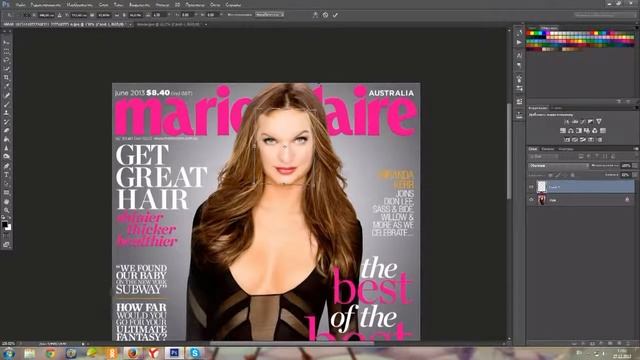Toggle visibility of Layer 1
Image resolution: width=640 pixels, height=360 pixels.
coord(531,187)
